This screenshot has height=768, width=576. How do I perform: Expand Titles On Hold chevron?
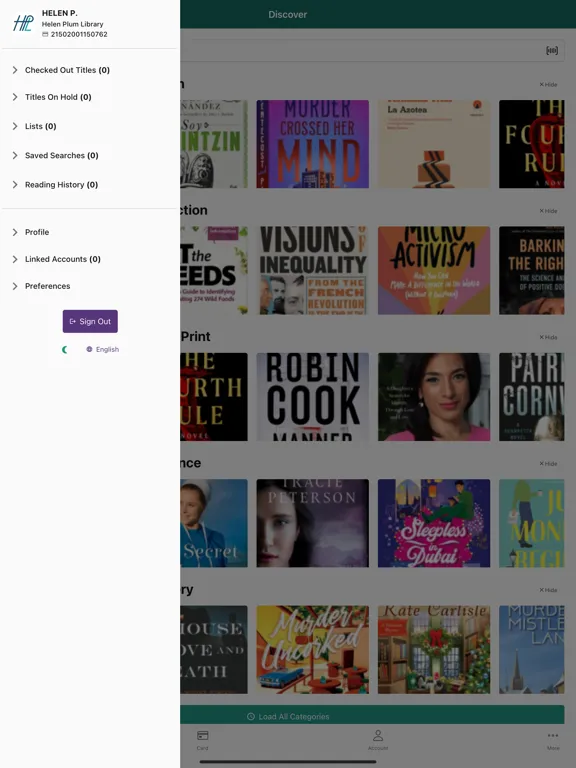tap(15, 97)
